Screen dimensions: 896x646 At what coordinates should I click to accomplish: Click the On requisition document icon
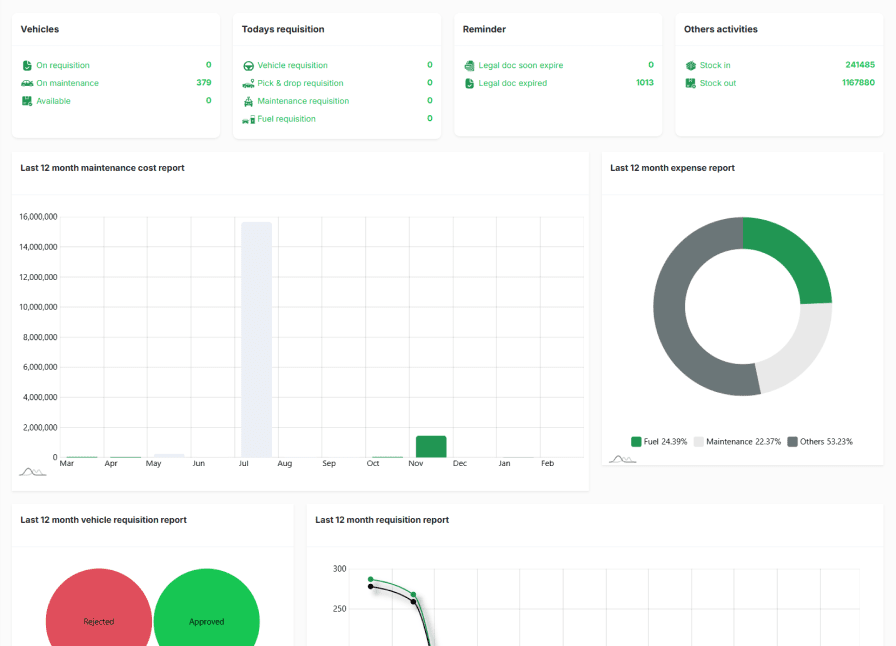(27, 66)
